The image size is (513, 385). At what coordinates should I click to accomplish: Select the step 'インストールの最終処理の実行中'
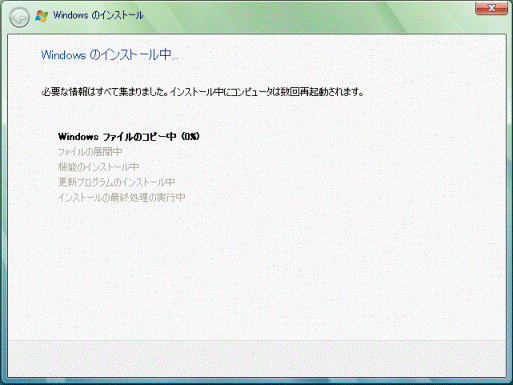(x=122, y=197)
